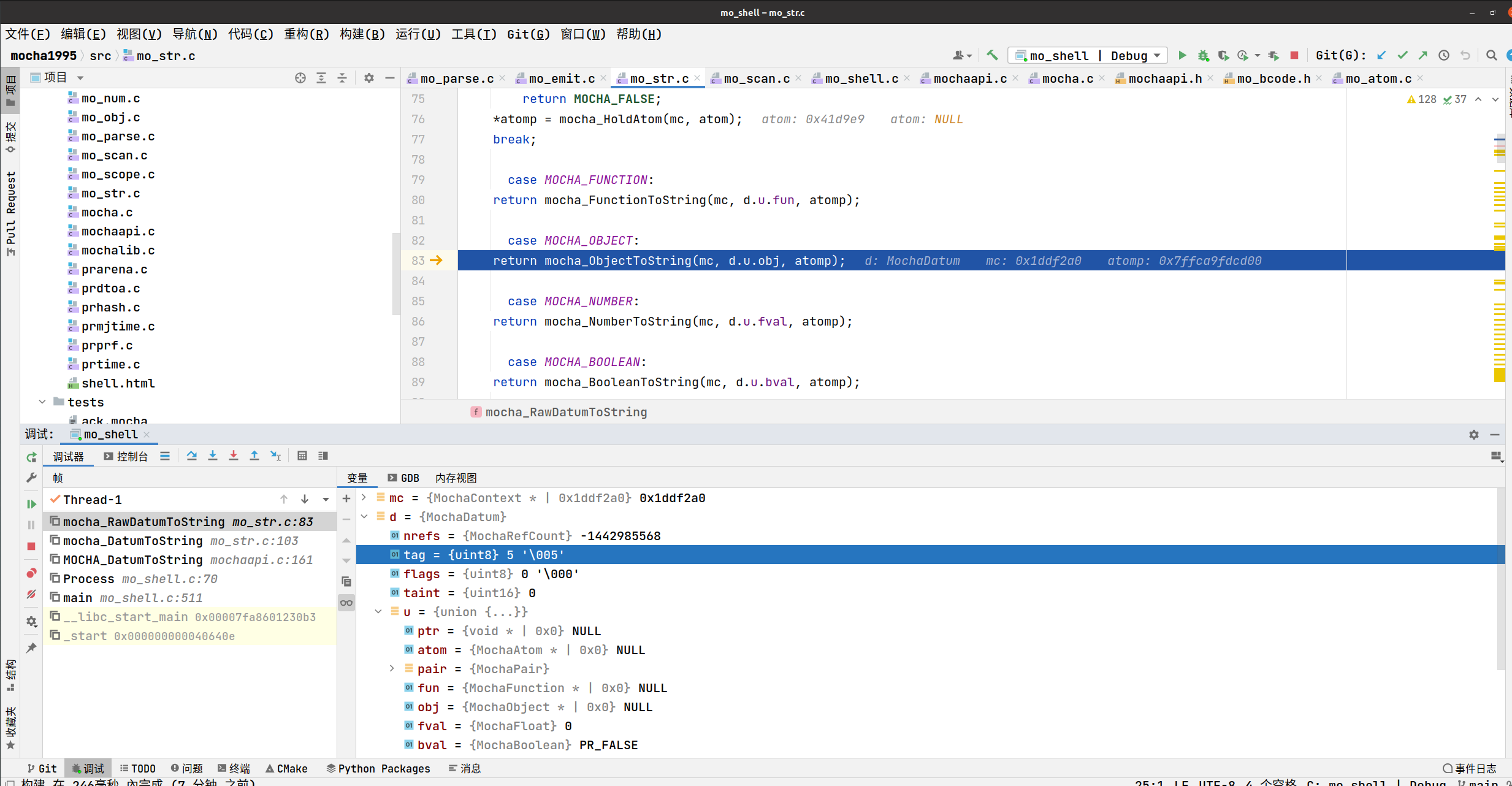
Task: Open project panel settings gear
Action: pyautogui.click(x=368, y=78)
